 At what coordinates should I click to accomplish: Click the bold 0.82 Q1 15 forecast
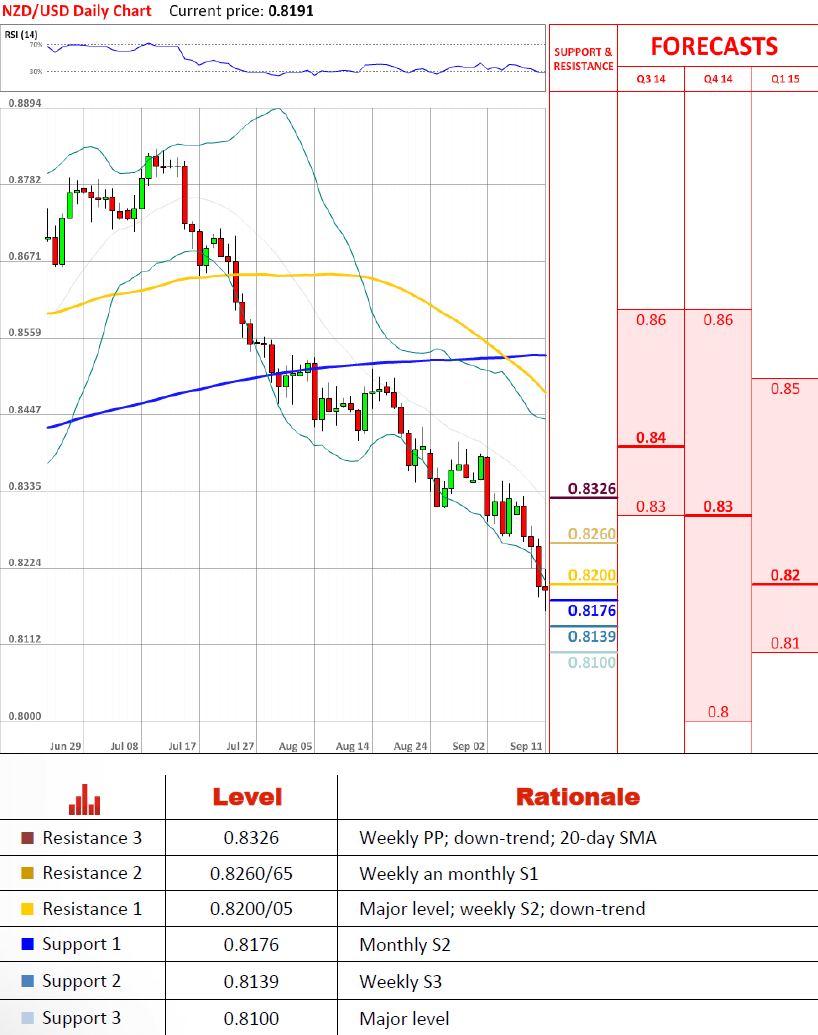pyautogui.click(x=785, y=575)
